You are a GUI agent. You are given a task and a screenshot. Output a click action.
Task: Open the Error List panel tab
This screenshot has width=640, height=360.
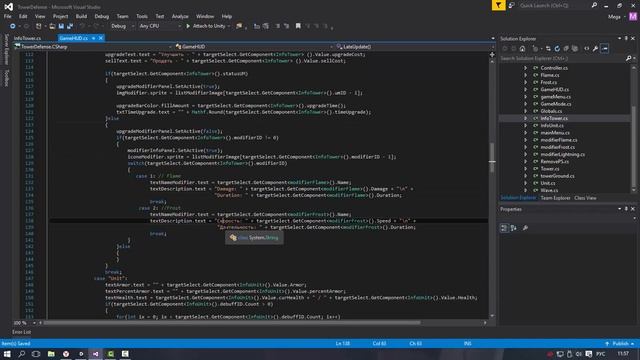[21, 332]
